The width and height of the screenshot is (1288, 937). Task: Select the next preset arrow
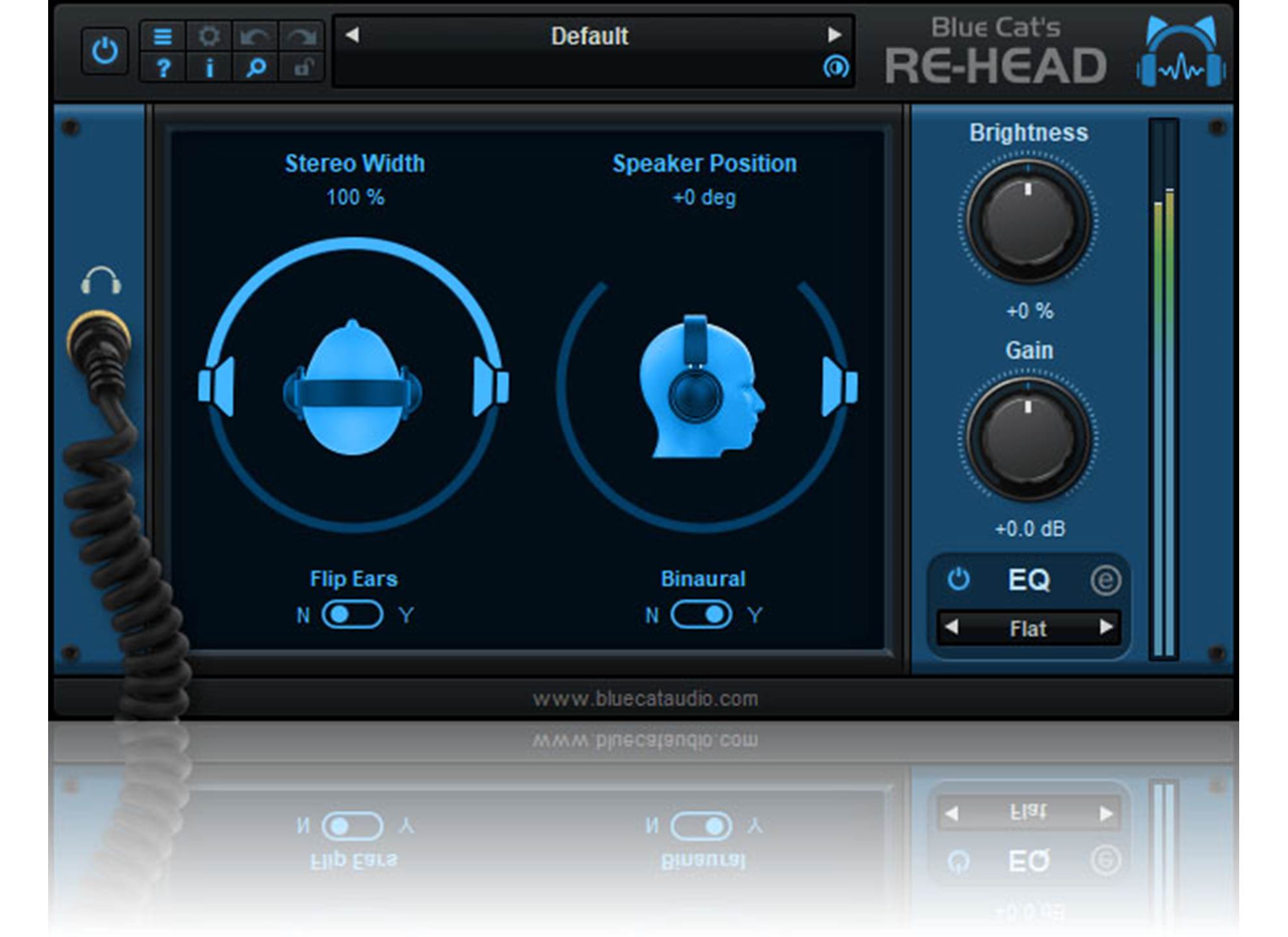pyautogui.click(x=835, y=34)
